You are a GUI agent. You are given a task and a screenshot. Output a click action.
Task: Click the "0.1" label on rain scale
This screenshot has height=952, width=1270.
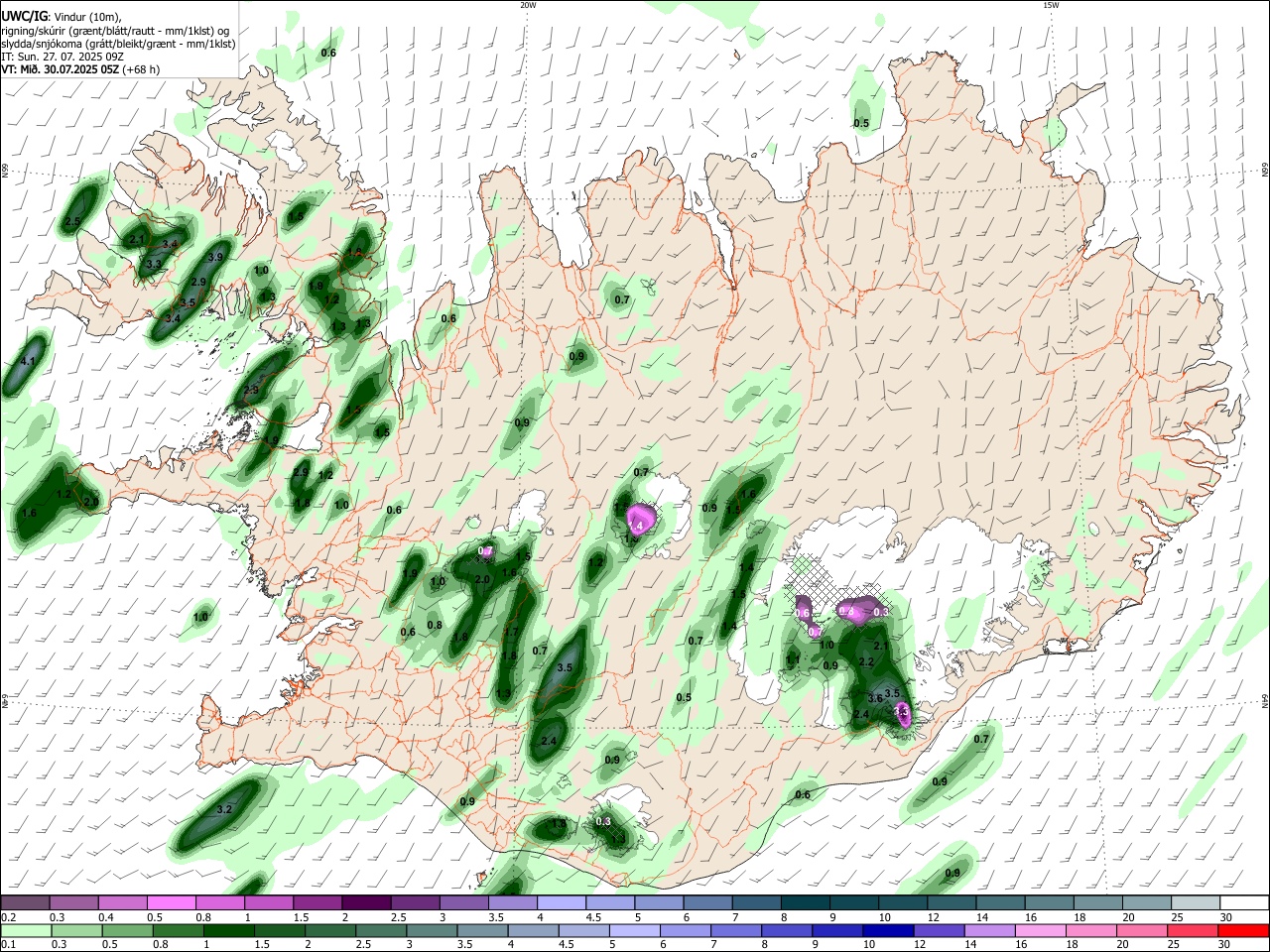[x=8, y=945]
